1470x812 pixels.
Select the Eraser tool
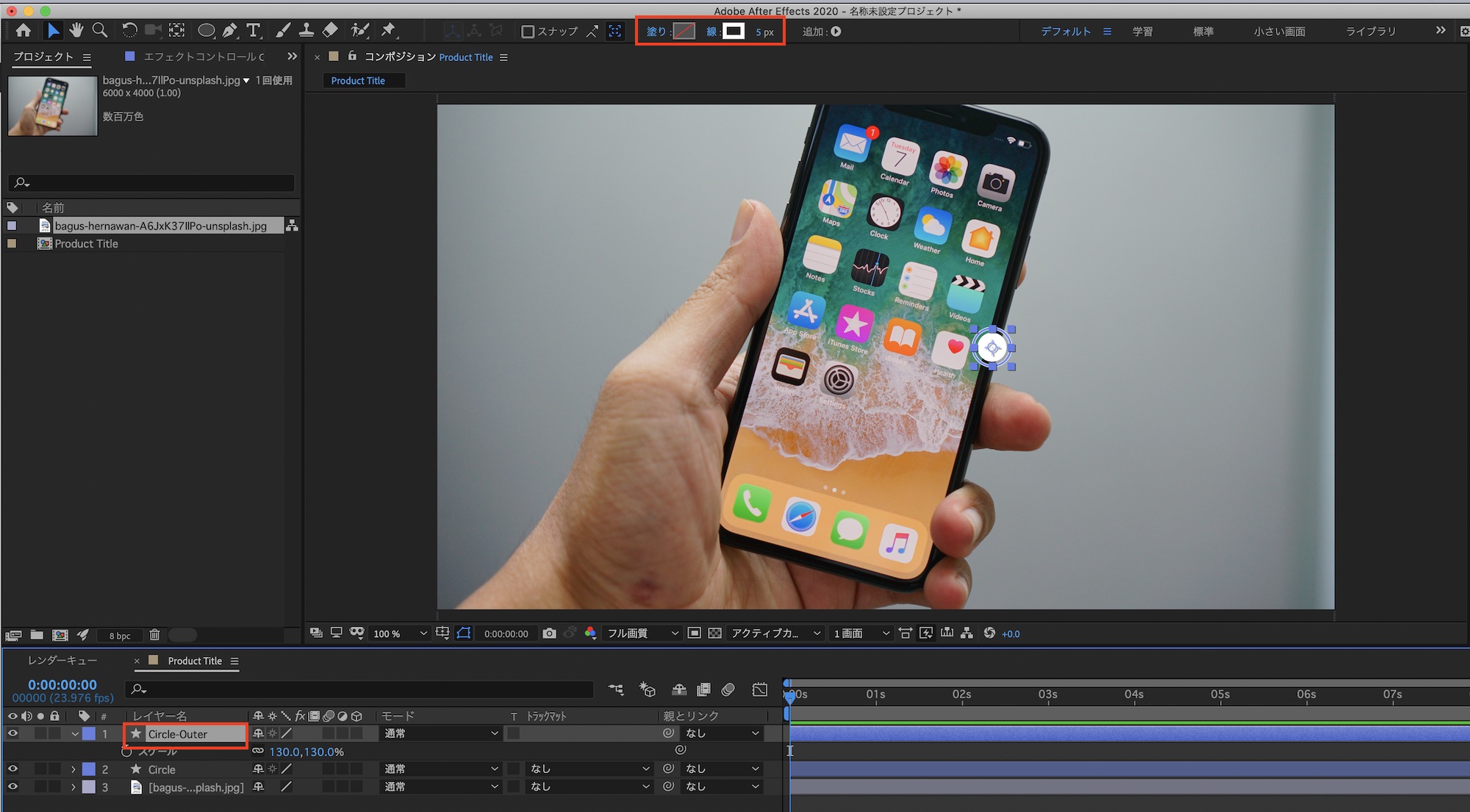[x=331, y=30]
